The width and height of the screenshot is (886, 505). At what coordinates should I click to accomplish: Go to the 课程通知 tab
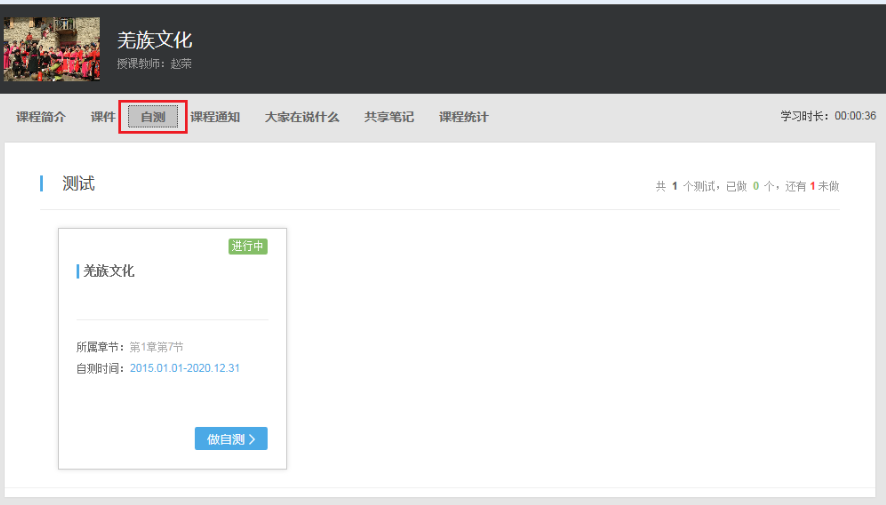pyautogui.click(x=215, y=117)
